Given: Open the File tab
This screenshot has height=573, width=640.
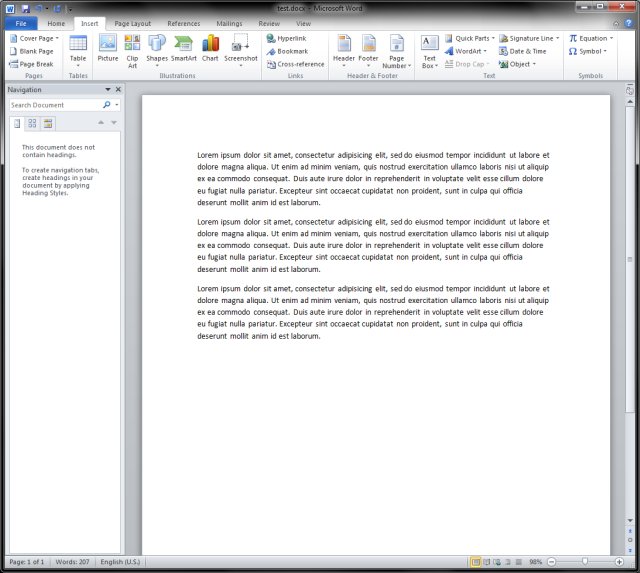Looking at the screenshot, I should (21, 24).
